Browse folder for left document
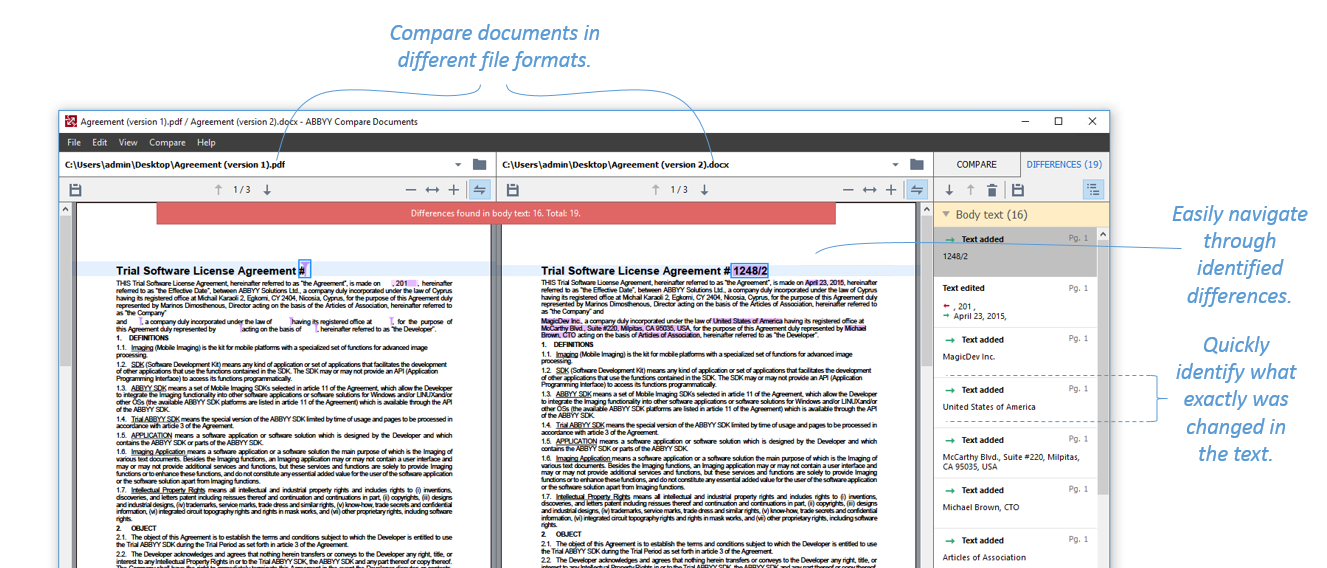Image resolution: width=1327 pixels, height=568 pixels. click(x=480, y=164)
